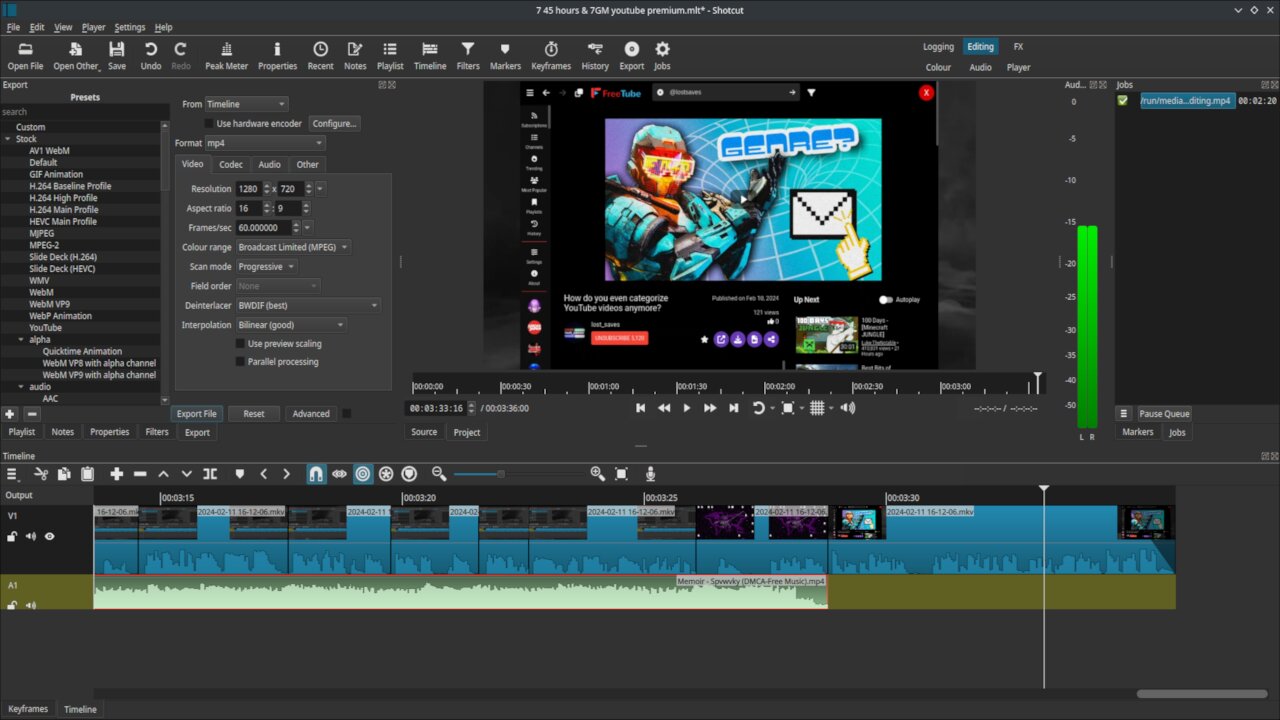Undo the last action
Image resolution: width=1280 pixels, height=720 pixels.
point(150,56)
